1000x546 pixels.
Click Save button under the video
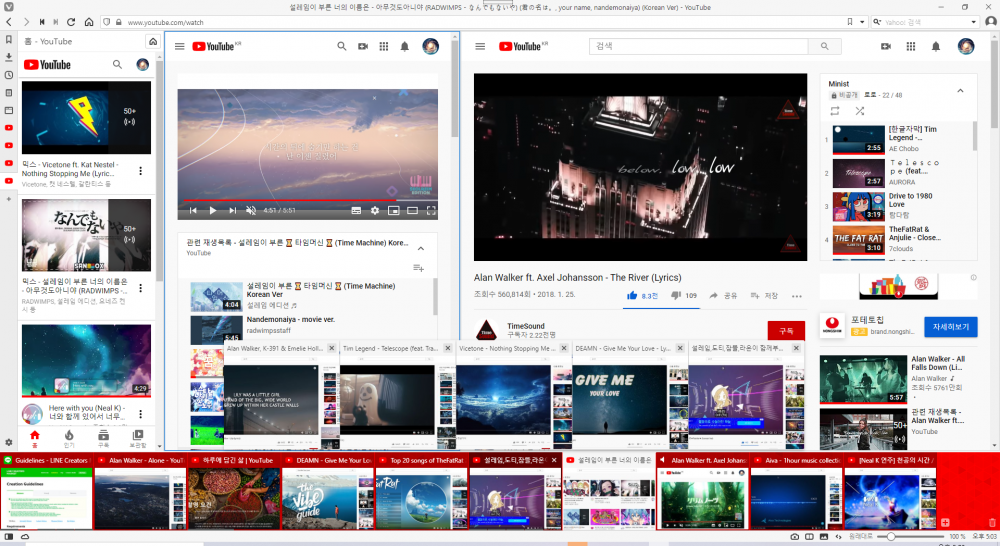[764, 295]
